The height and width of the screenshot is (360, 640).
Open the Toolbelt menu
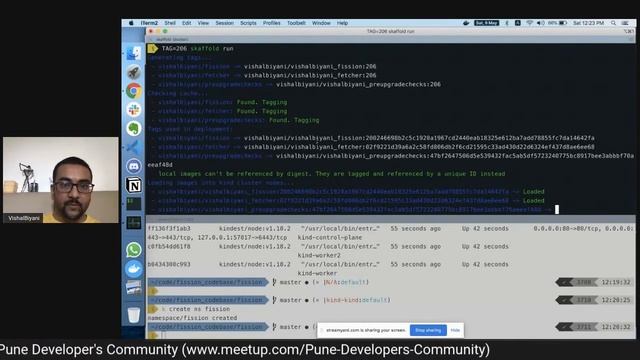296,23
